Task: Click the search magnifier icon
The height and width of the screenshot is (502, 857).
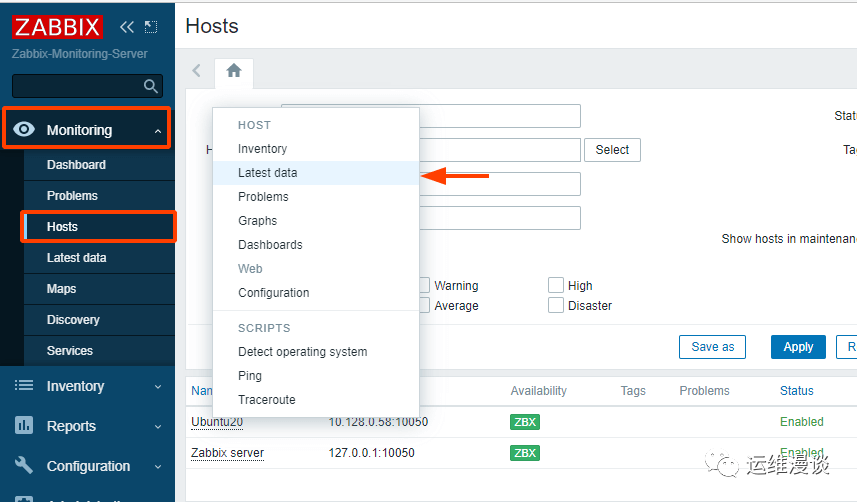Action: coord(150,86)
